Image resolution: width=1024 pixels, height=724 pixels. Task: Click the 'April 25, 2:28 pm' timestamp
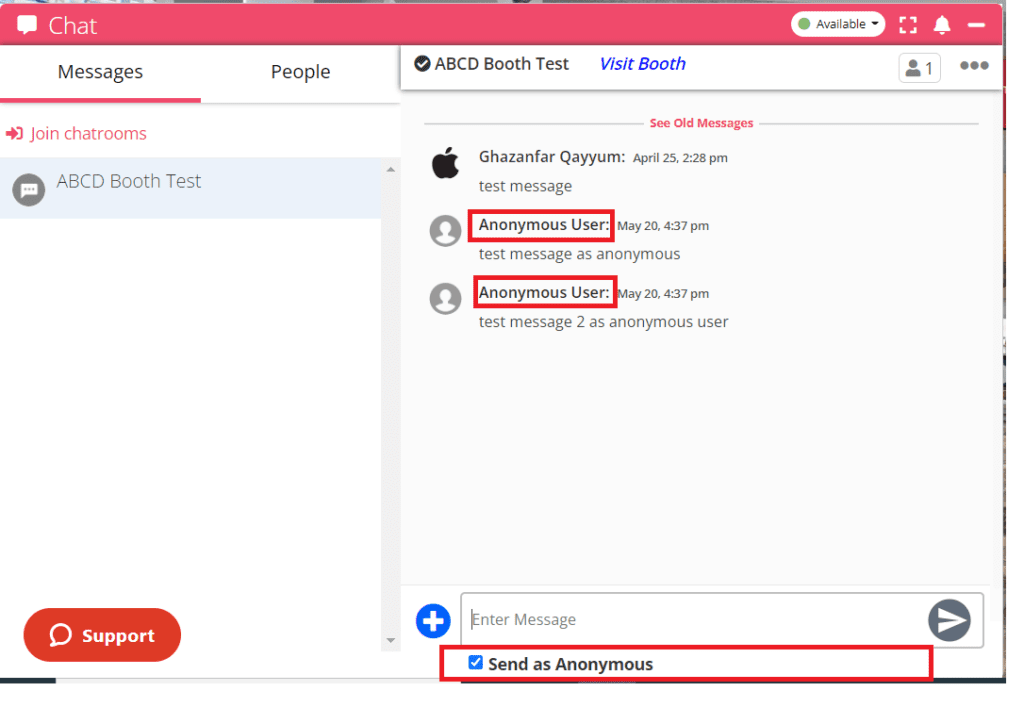coord(680,158)
